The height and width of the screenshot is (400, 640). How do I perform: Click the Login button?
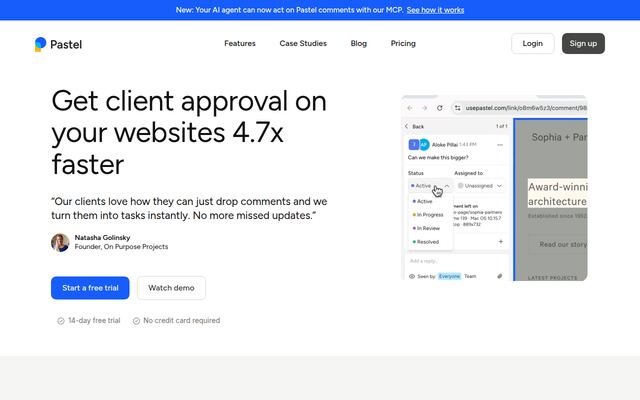[x=533, y=43]
